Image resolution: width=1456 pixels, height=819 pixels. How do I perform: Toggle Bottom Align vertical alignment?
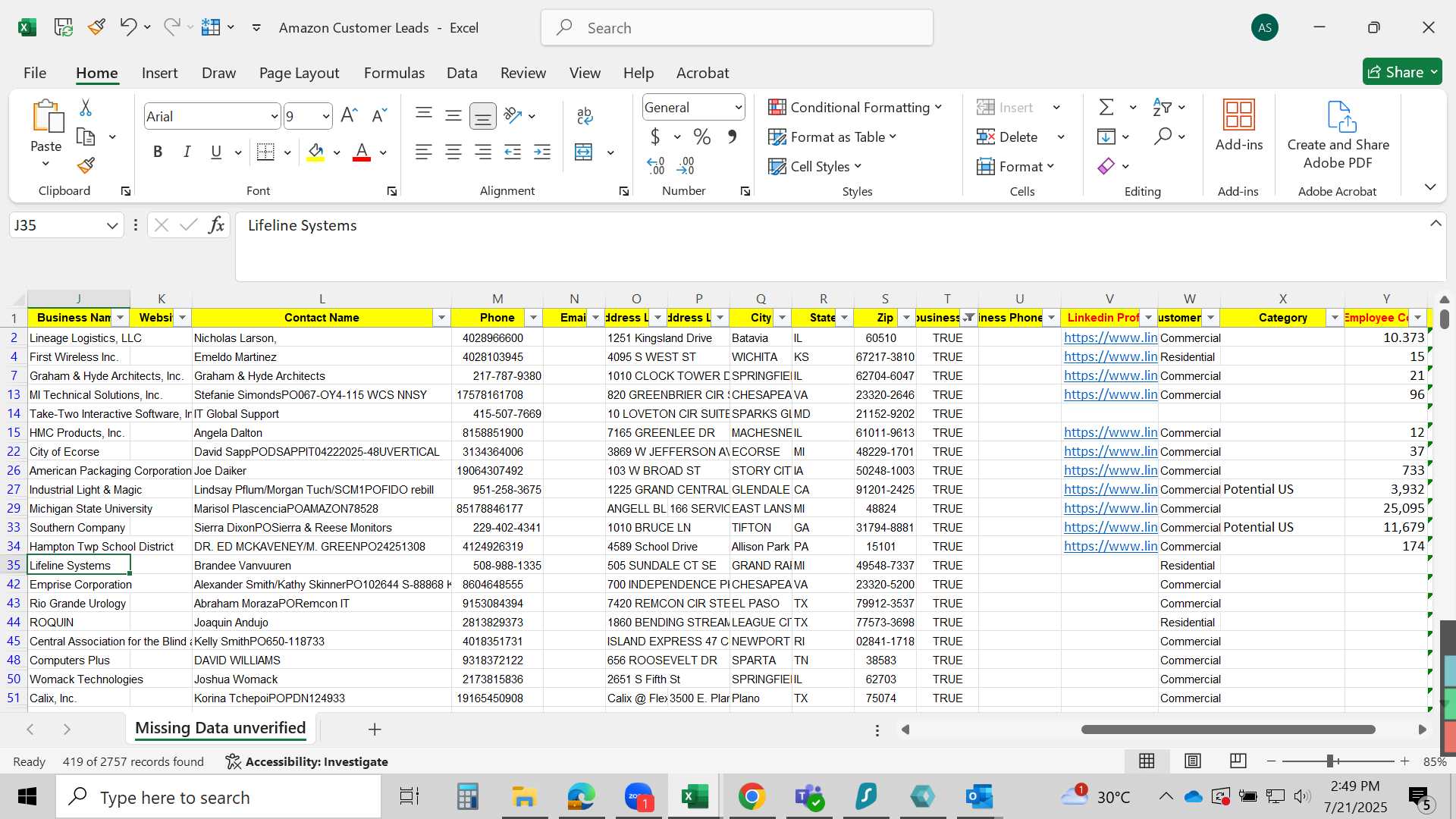click(x=483, y=115)
